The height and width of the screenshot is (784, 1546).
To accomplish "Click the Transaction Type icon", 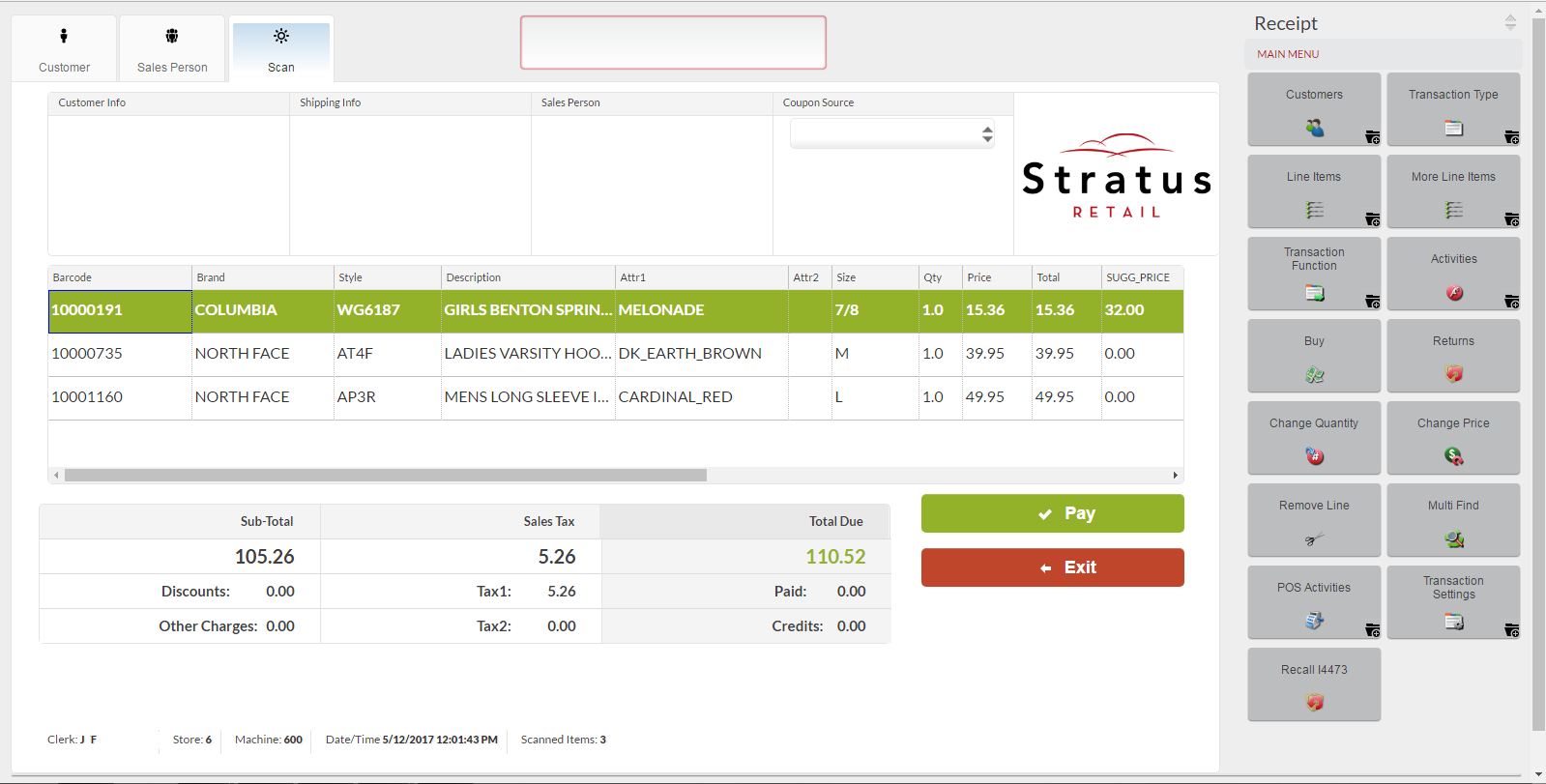I will click(x=1453, y=128).
